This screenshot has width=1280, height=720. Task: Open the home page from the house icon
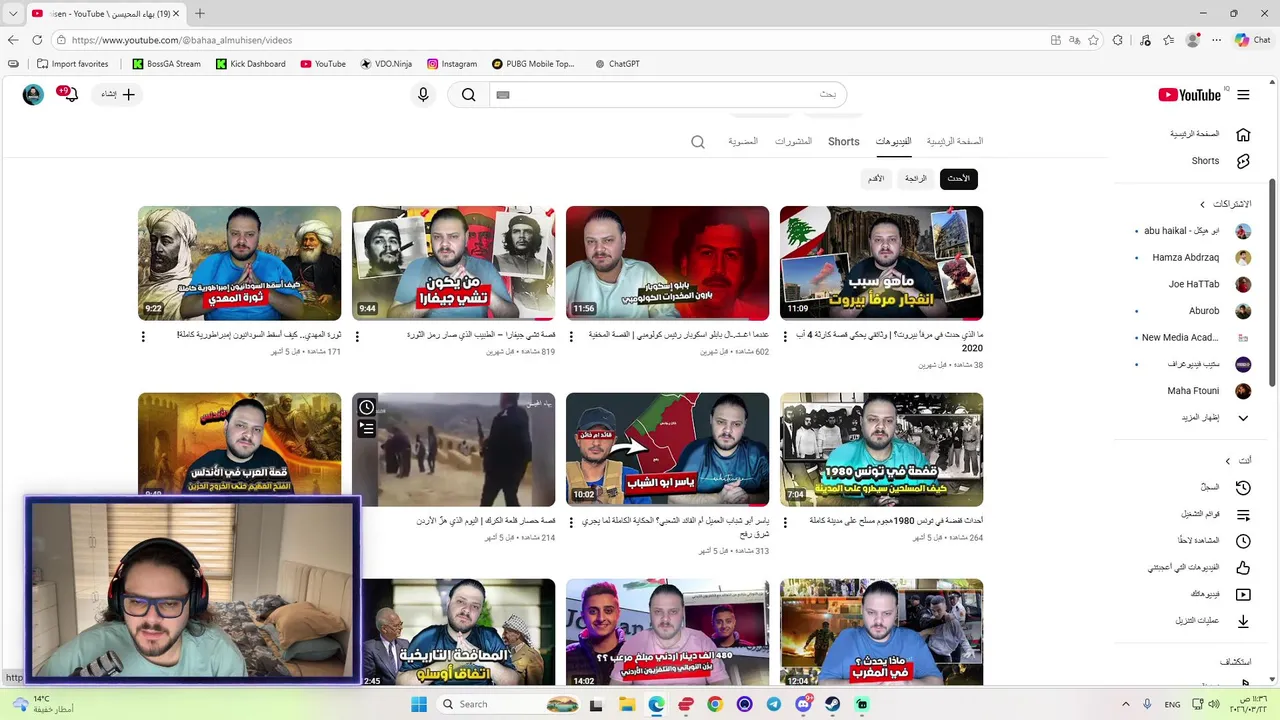1243,134
